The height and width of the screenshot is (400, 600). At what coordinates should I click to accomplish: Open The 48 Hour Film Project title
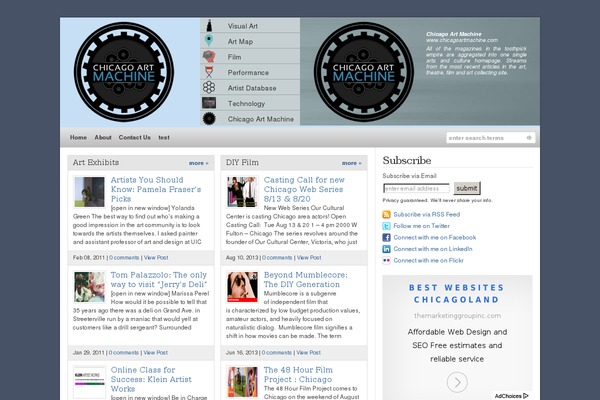click(x=298, y=374)
